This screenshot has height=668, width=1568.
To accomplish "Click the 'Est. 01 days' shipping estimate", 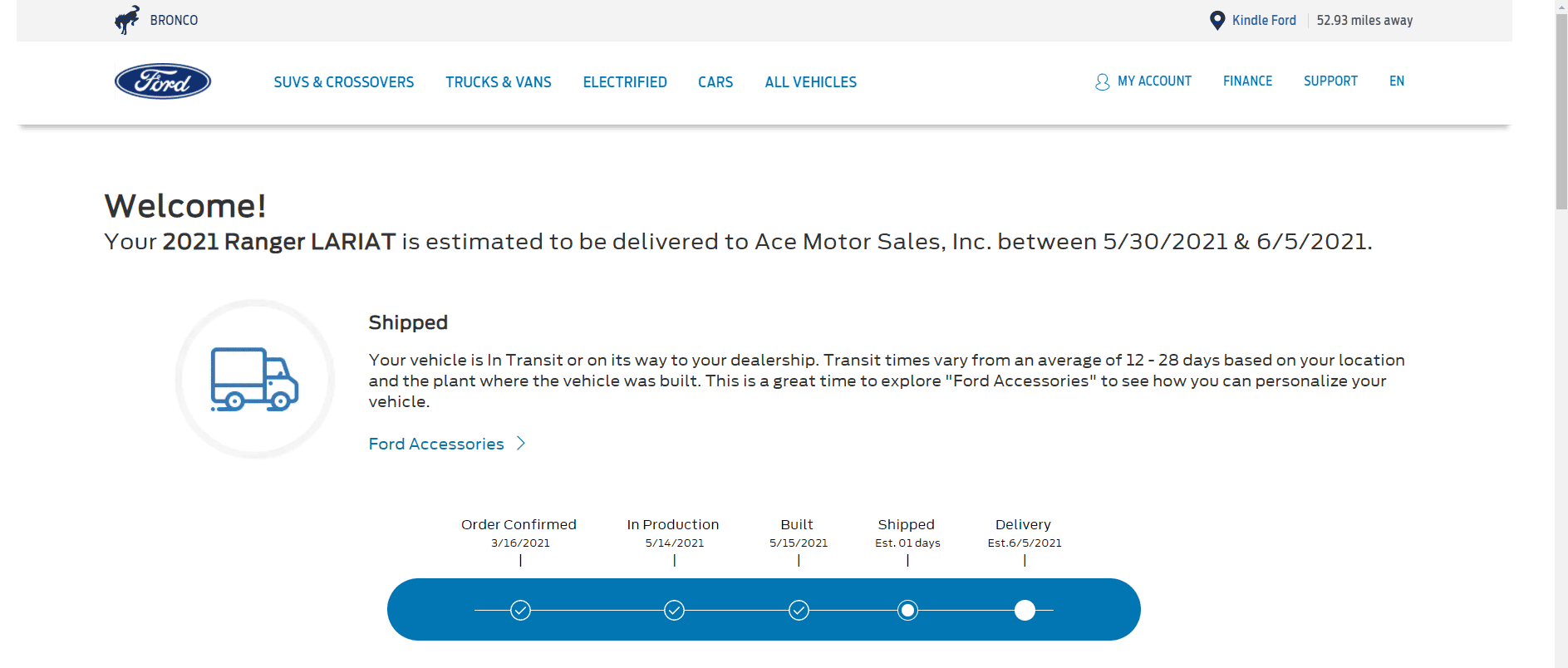I will point(907,543).
